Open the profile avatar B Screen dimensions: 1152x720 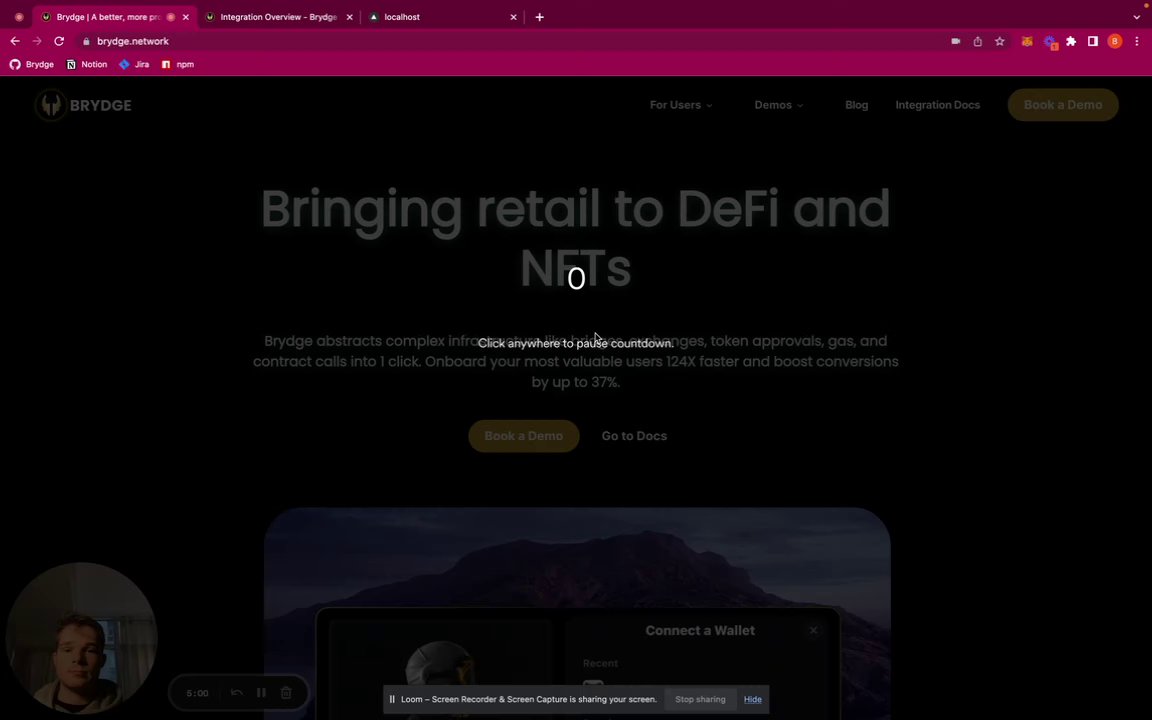tap(1115, 41)
